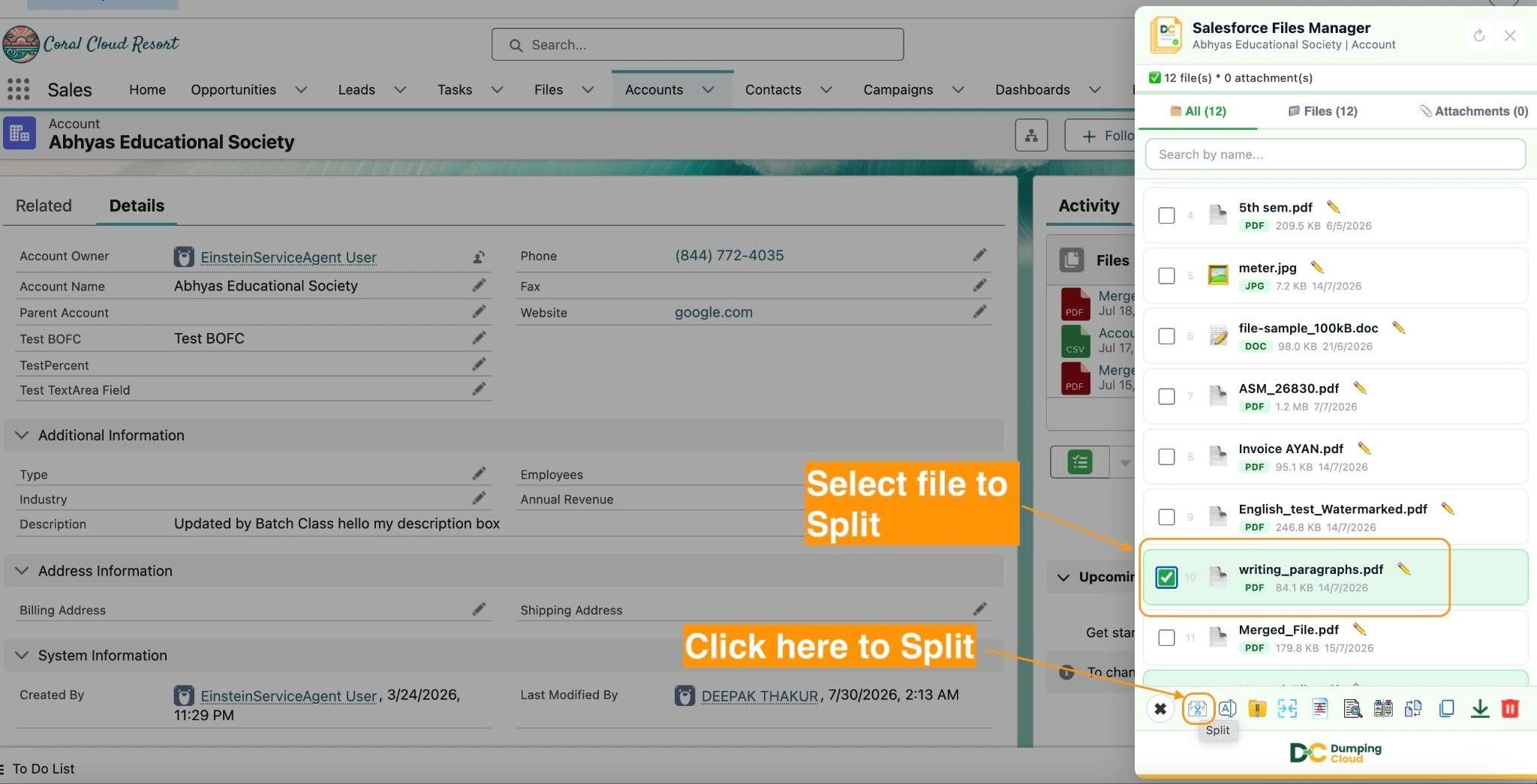The height and width of the screenshot is (784, 1537).
Task: Click the document swap arrows icon
Action: (x=1413, y=708)
